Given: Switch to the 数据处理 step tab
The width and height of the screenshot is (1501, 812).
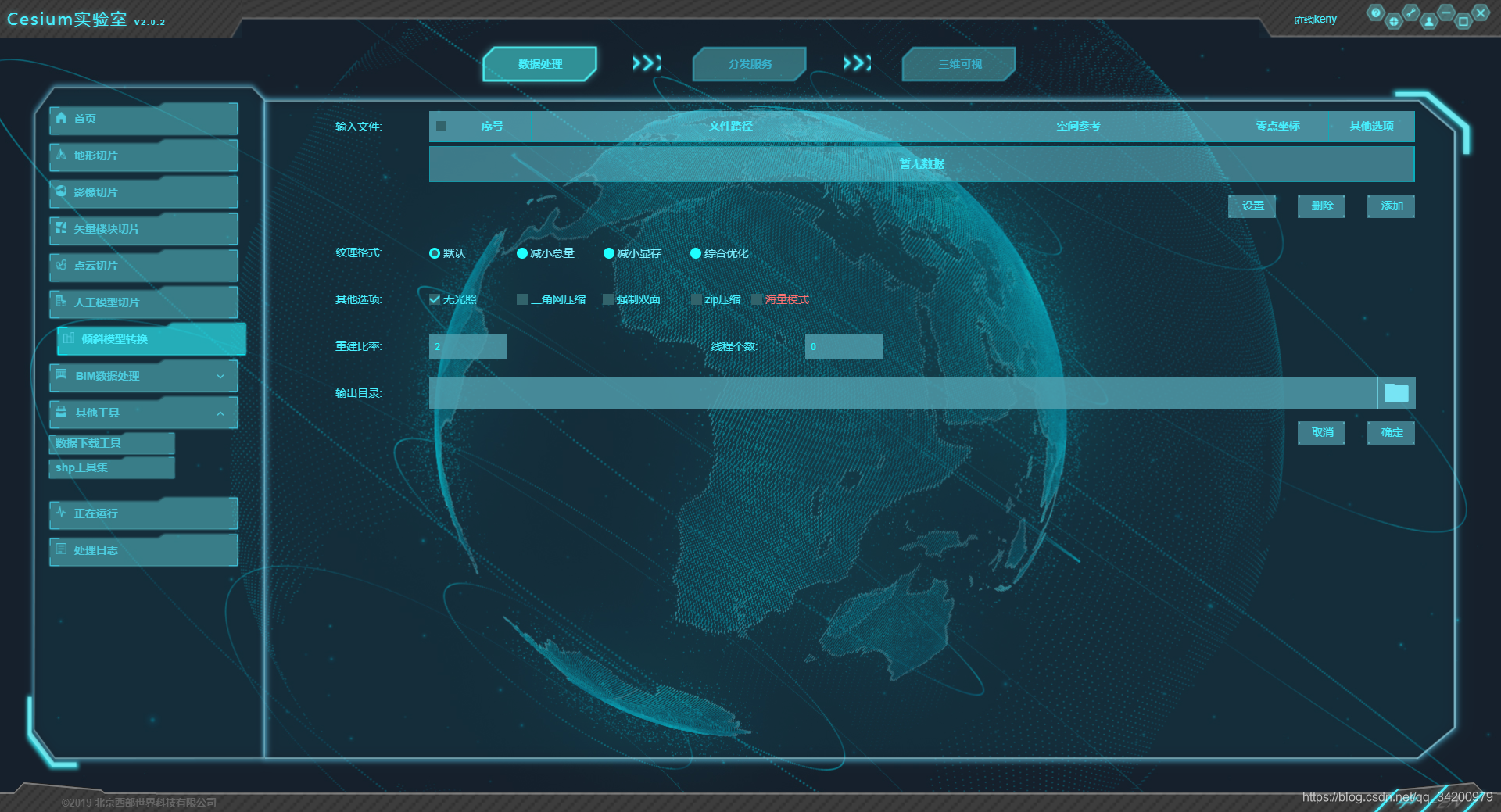Looking at the screenshot, I should click(x=540, y=64).
